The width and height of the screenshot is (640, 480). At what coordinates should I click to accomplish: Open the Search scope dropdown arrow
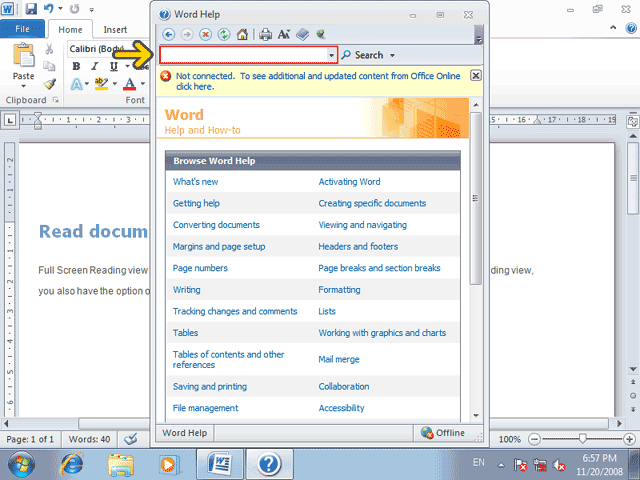click(392, 56)
